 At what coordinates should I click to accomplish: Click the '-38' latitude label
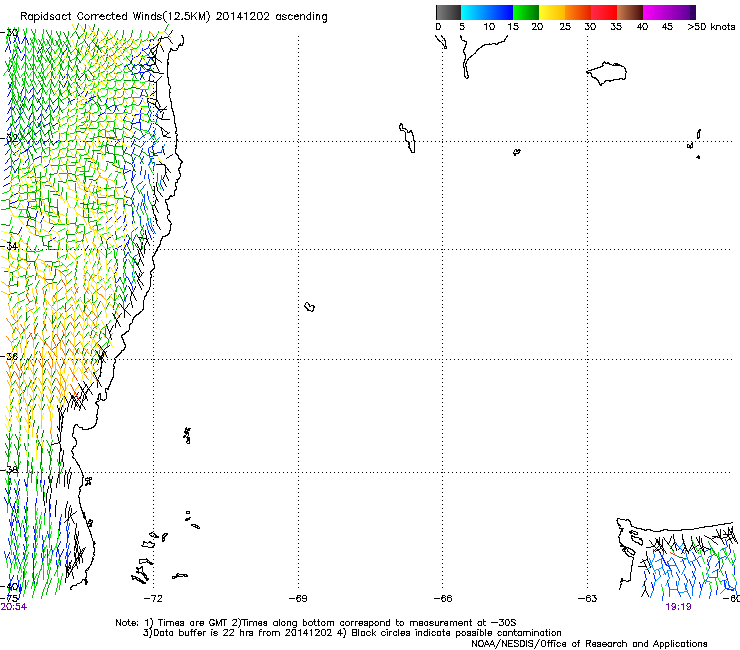point(9,470)
